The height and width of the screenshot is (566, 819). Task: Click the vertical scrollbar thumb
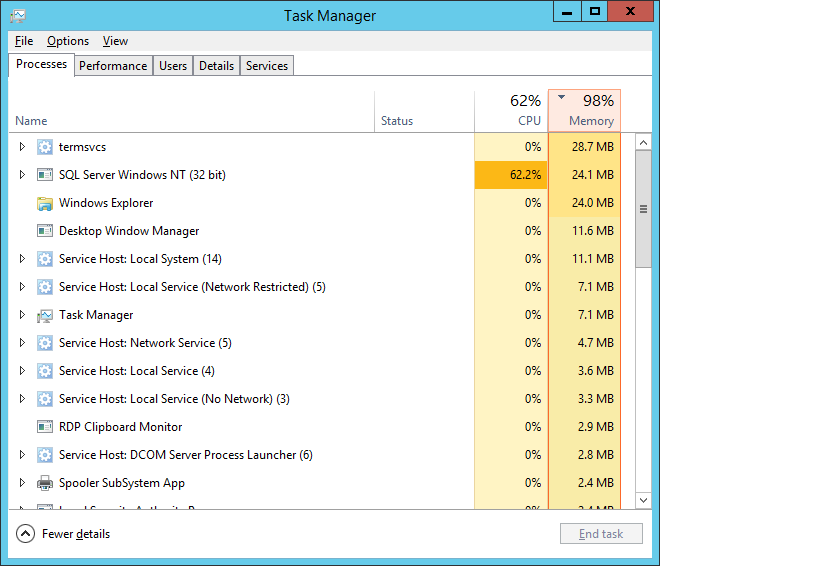[x=644, y=209]
